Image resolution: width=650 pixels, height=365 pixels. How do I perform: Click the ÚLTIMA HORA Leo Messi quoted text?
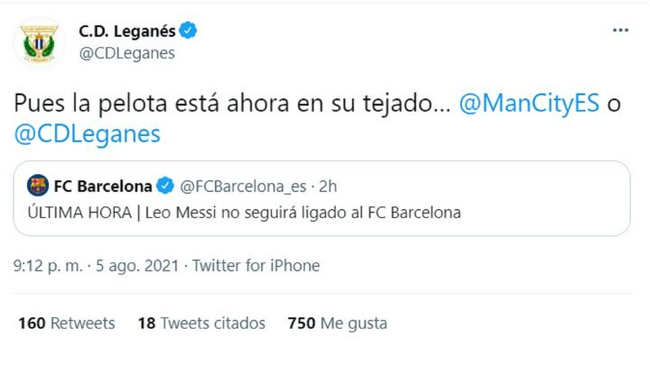coord(244,212)
